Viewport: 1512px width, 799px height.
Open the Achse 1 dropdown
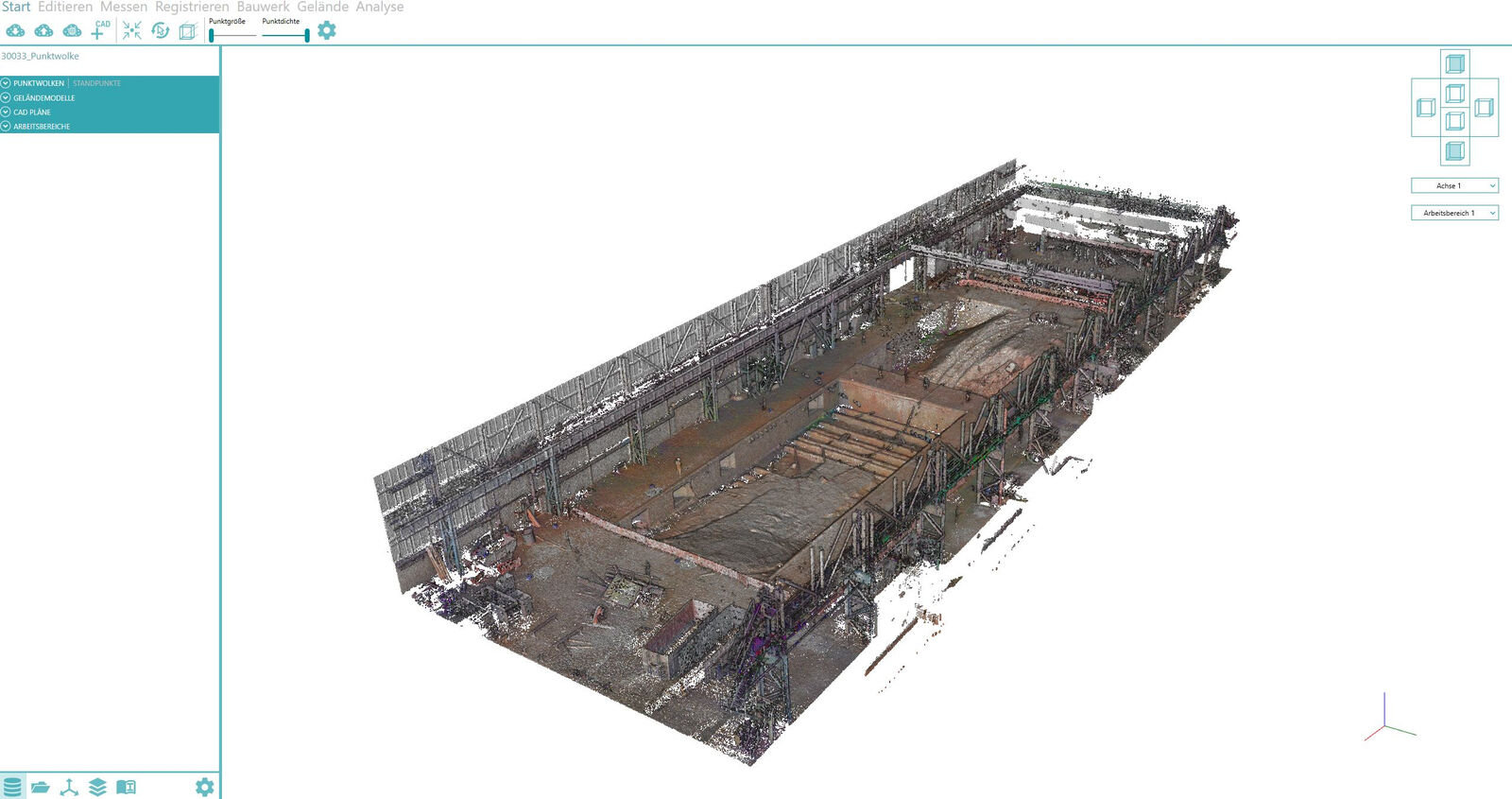(x=1454, y=185)
